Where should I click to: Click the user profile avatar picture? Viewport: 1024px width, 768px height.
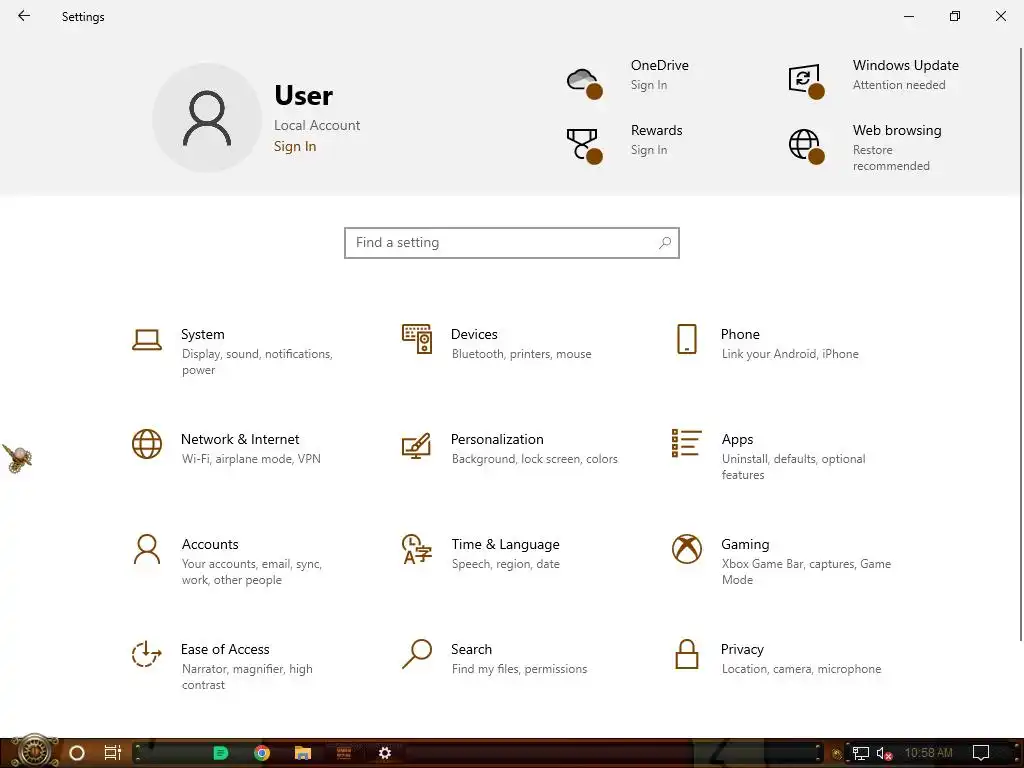(207, 118)
